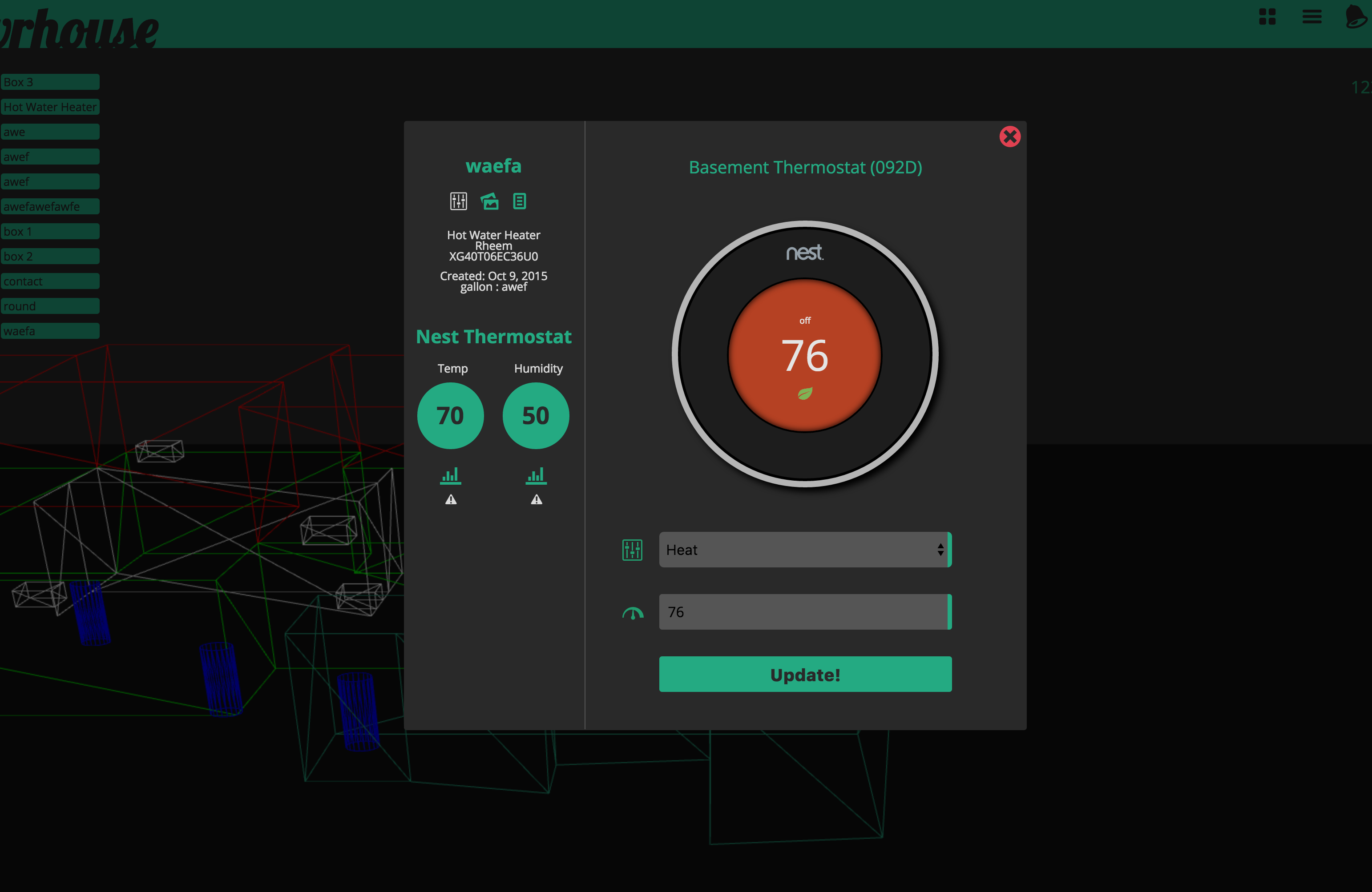
Task: Select waefa in sidebar list
Action: (49, 331)
